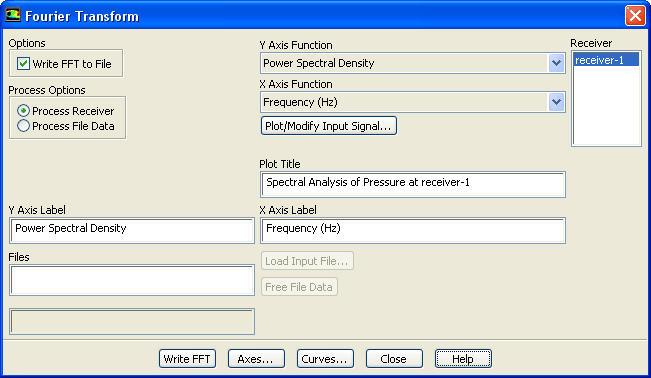Open the Axes settings dialog
651x378 pixels.
click(x=256, y=358)
